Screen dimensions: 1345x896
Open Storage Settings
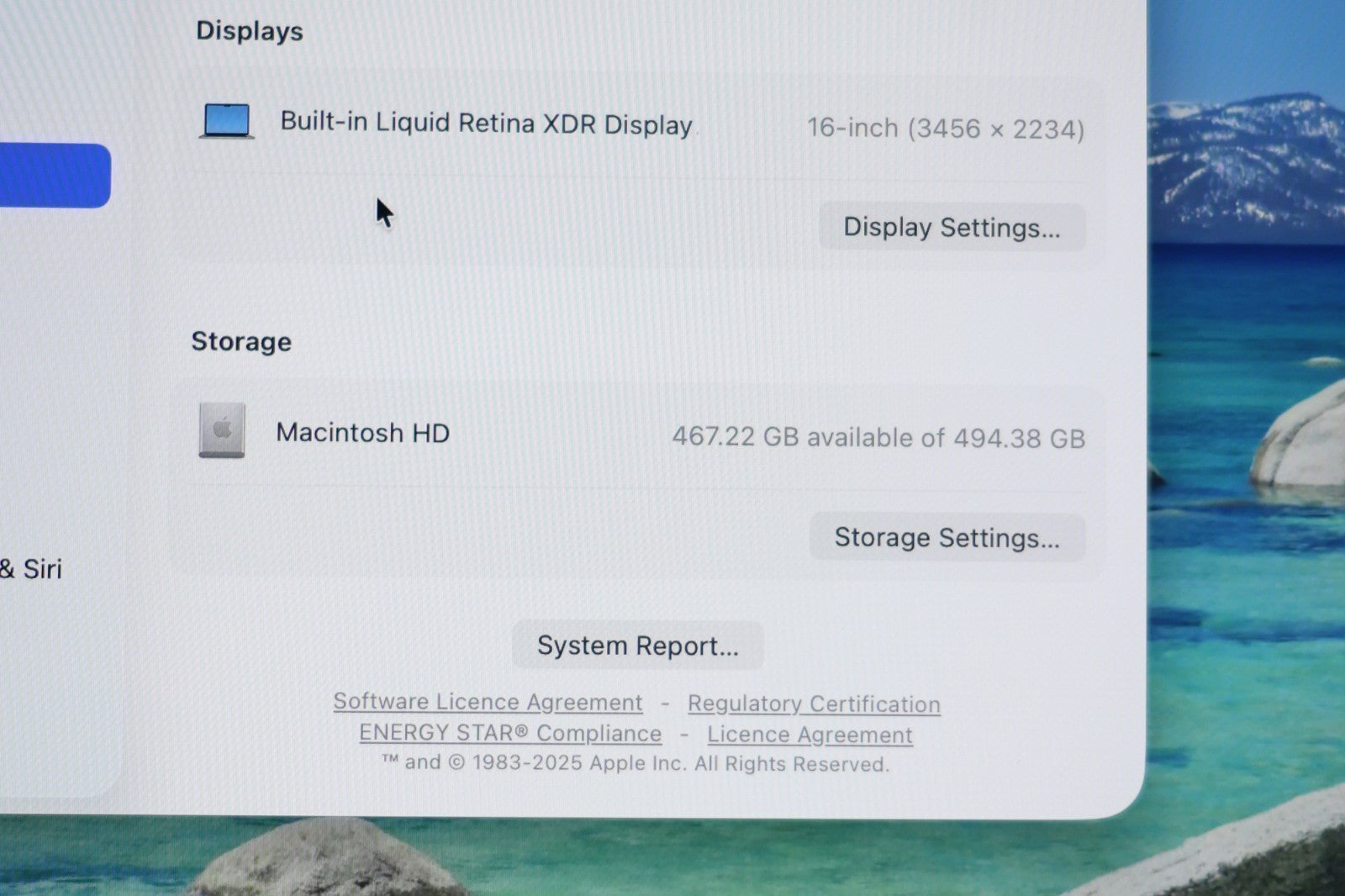click(947, 537)
